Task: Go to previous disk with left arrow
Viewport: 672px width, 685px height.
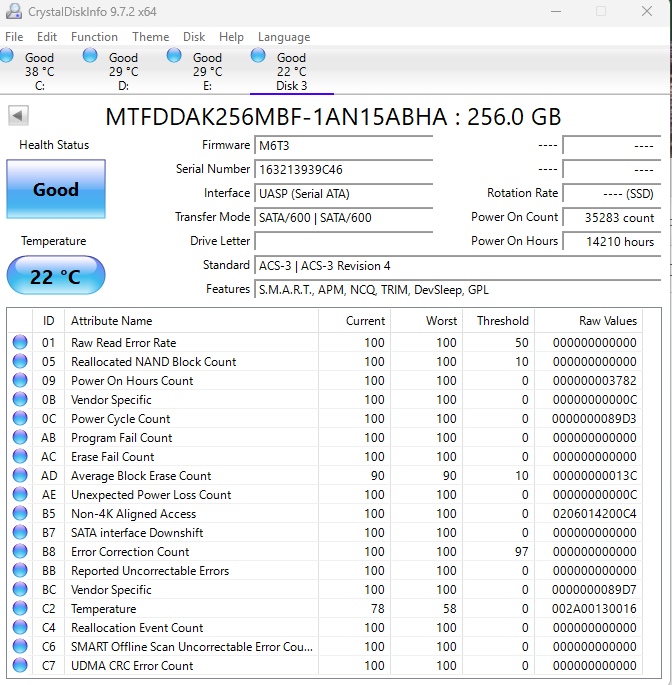Action: tap(18, 116)
